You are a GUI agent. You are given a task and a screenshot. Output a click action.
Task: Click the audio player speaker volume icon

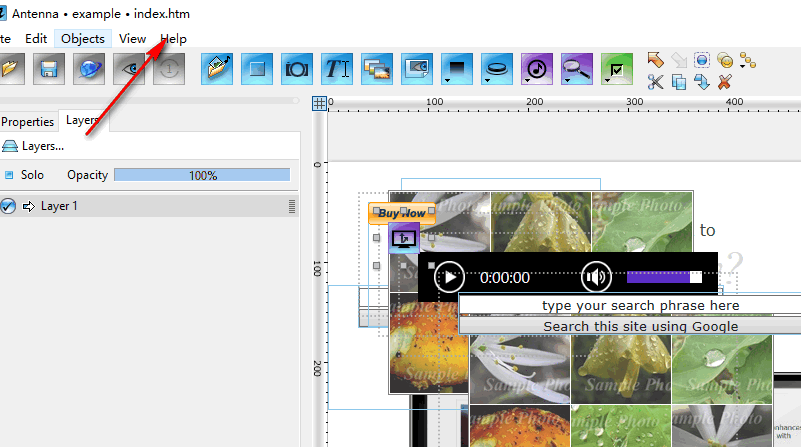point(596,277)
